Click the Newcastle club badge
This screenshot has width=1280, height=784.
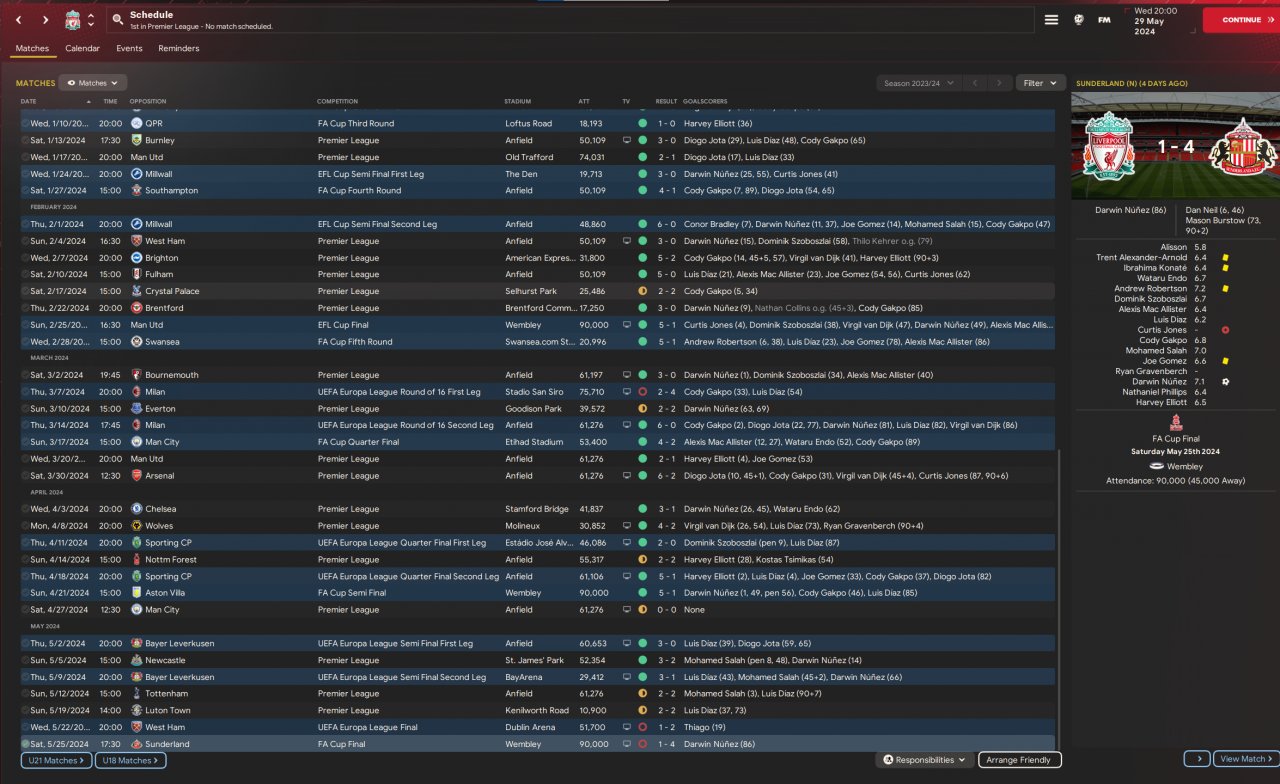137,660
